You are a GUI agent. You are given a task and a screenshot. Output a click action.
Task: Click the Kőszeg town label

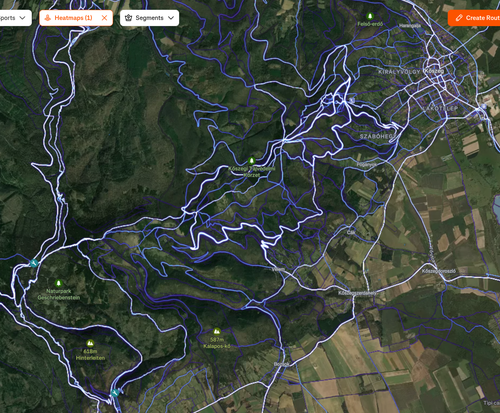434,71
